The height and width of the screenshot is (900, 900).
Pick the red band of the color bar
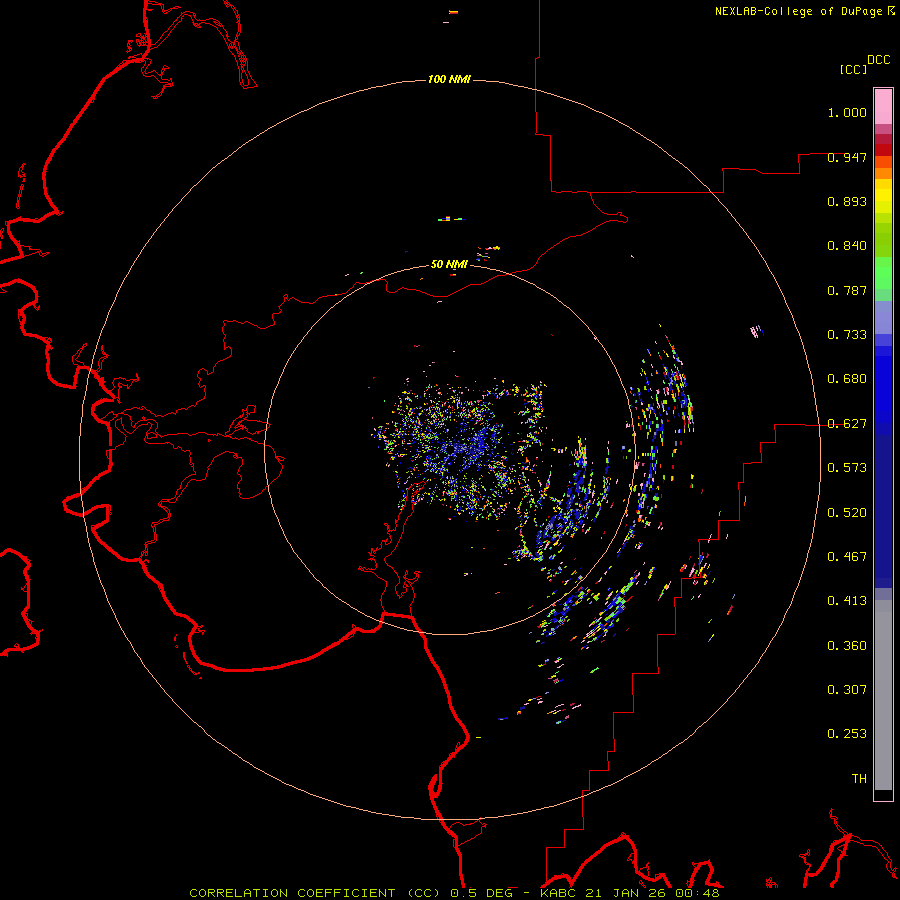883,150
